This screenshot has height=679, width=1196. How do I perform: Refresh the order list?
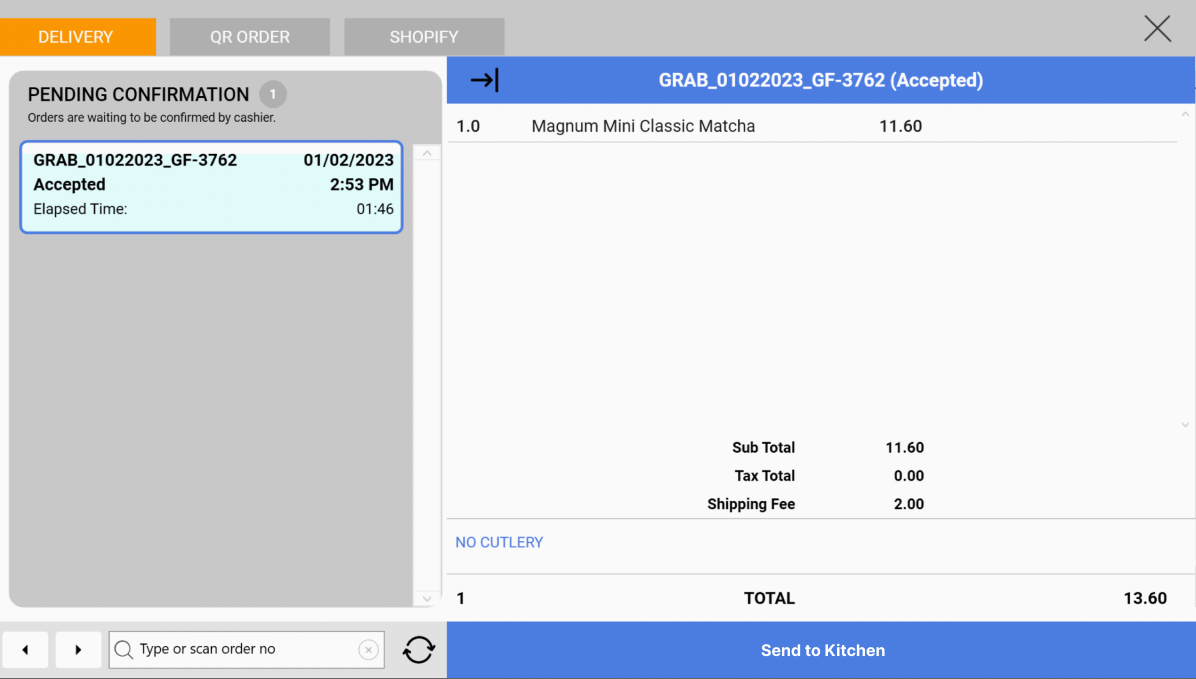click(419, 650)
